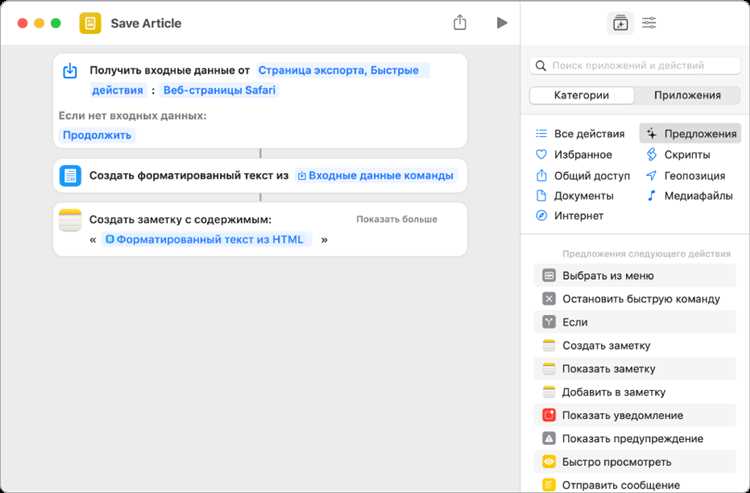Run the shortcut with the play button
750x493 pixels.
coord(501,22)
